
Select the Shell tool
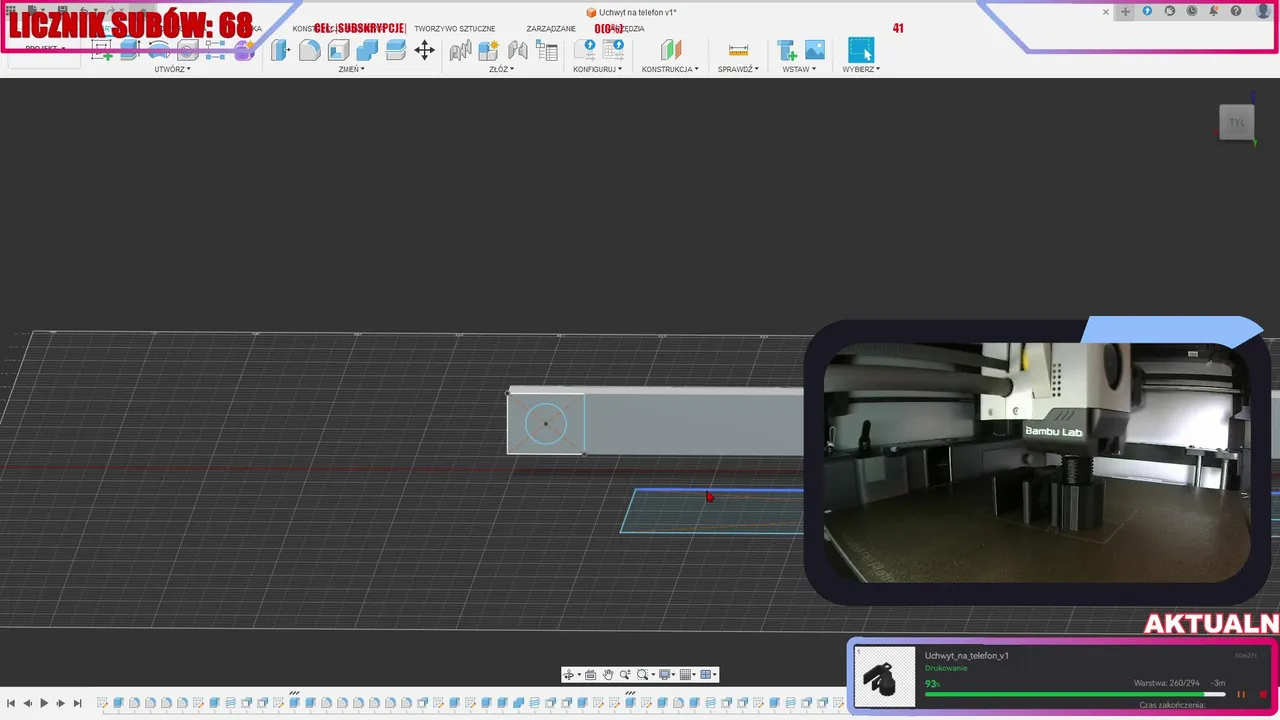tap(339, 50)
